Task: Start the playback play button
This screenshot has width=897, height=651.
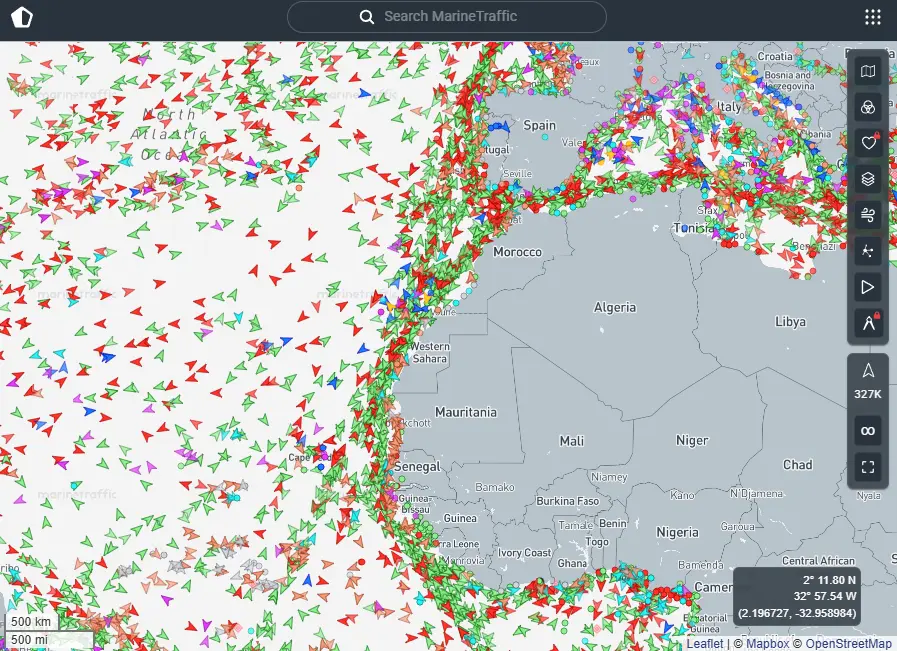Action: (868, 287)
